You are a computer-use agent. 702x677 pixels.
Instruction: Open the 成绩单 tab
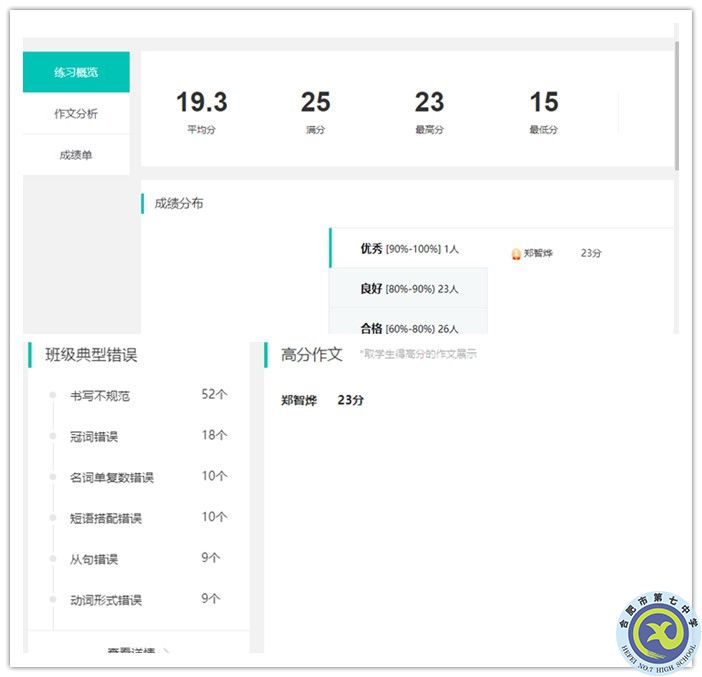[x=76, y=155]
